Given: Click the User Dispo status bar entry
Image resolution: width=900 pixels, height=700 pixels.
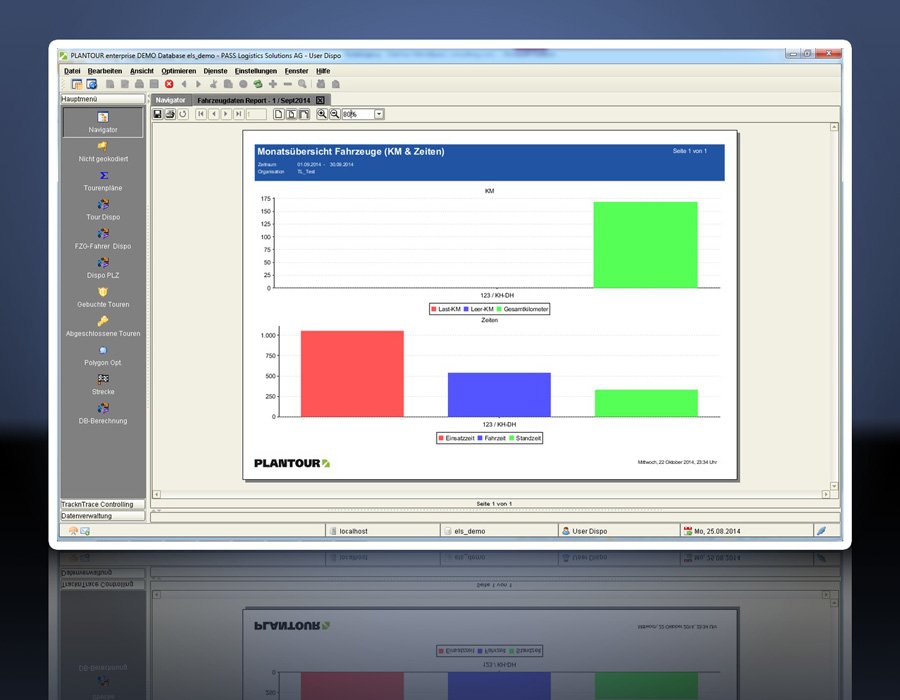Looking at the screenshot, I should pyautogui.click(x=619, y=531).
